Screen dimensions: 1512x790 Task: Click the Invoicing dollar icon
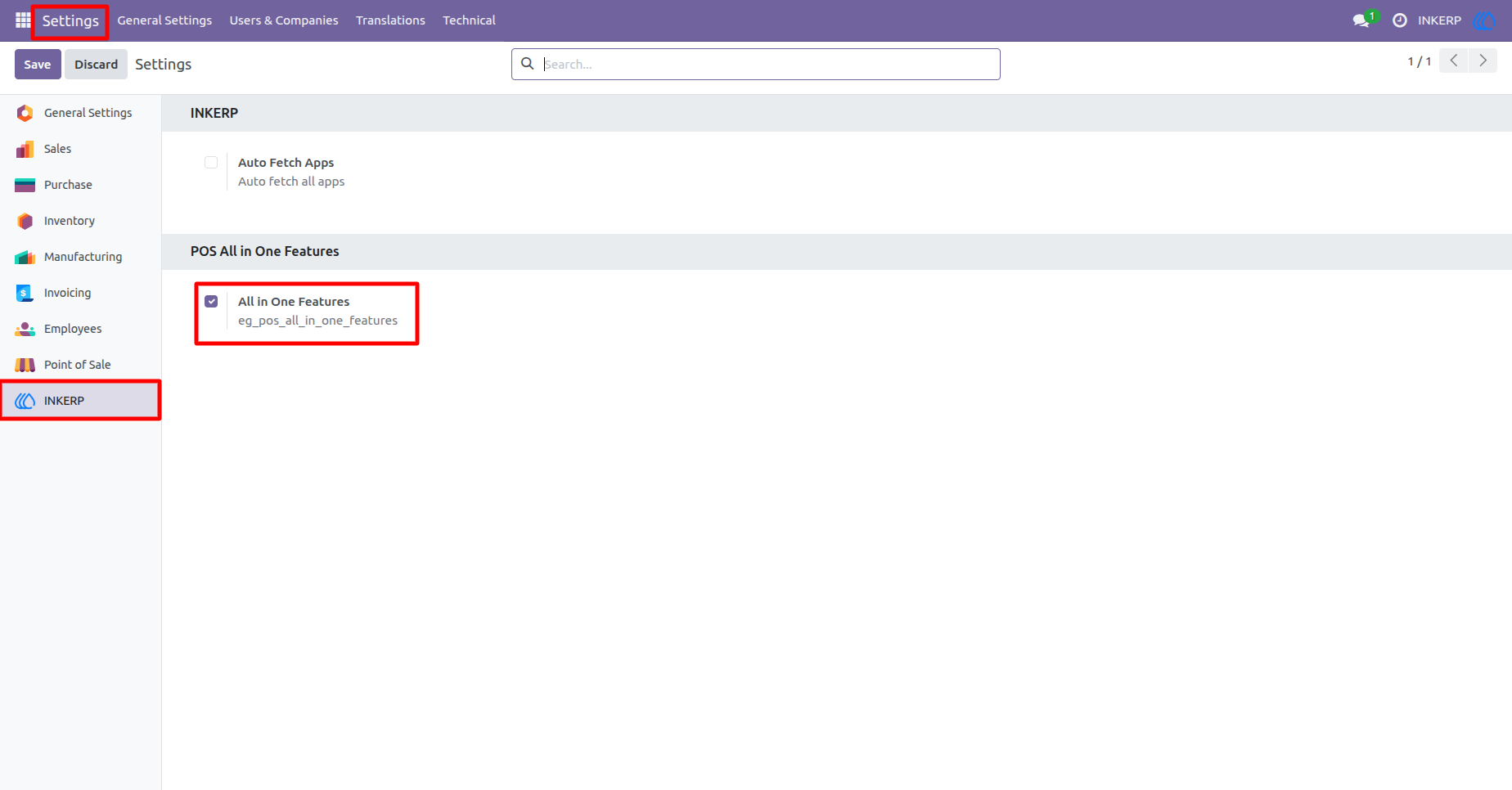click(x=25, y=293)
